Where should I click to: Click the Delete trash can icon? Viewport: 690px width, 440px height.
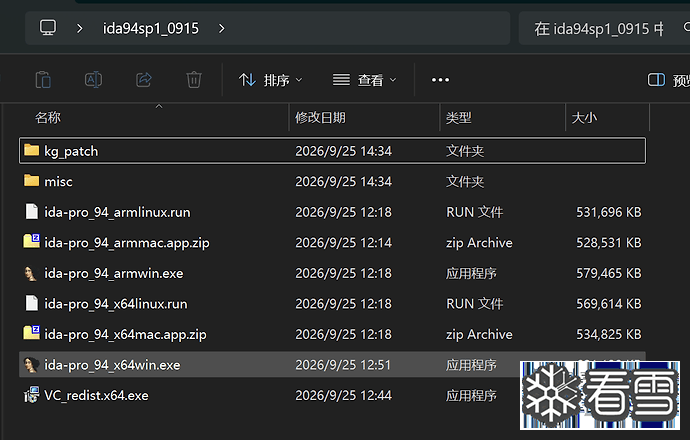194,80
